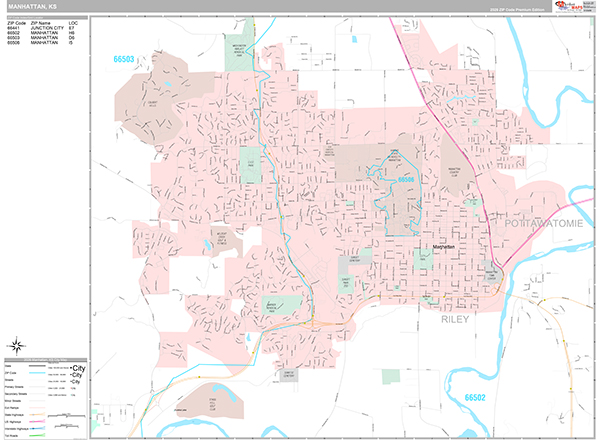Click the green park beside Manhattan label
600x440 pixels.
click(x=422, y=259)
